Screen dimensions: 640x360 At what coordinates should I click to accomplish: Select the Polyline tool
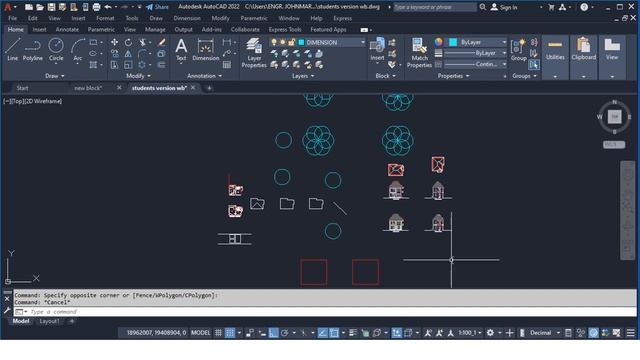click(33, 49)
